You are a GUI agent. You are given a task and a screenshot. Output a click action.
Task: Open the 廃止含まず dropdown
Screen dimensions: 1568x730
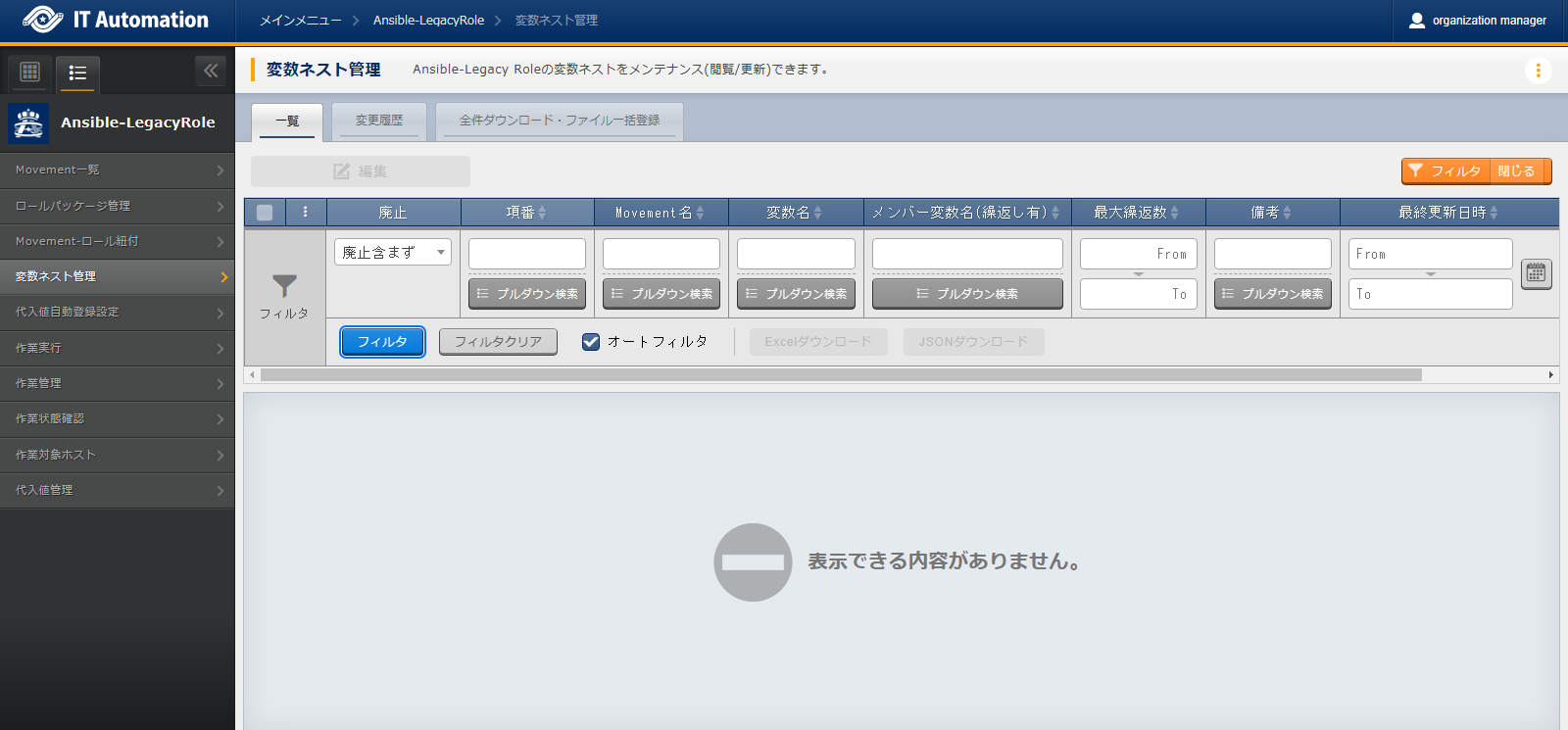tap(392, 252)
